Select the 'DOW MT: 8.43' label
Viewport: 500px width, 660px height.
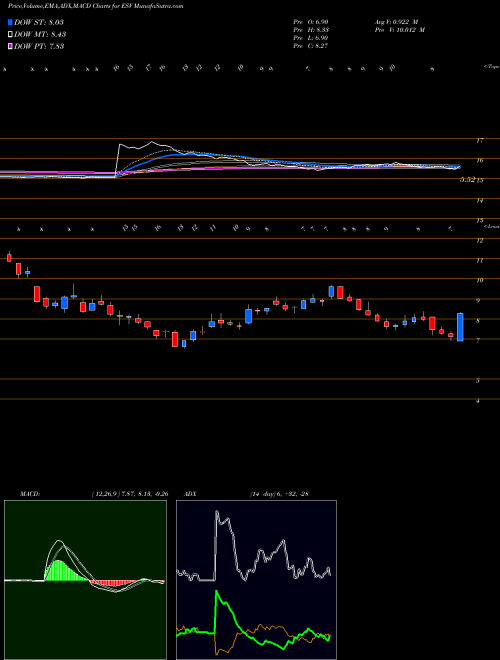click(x=40, y=35)
